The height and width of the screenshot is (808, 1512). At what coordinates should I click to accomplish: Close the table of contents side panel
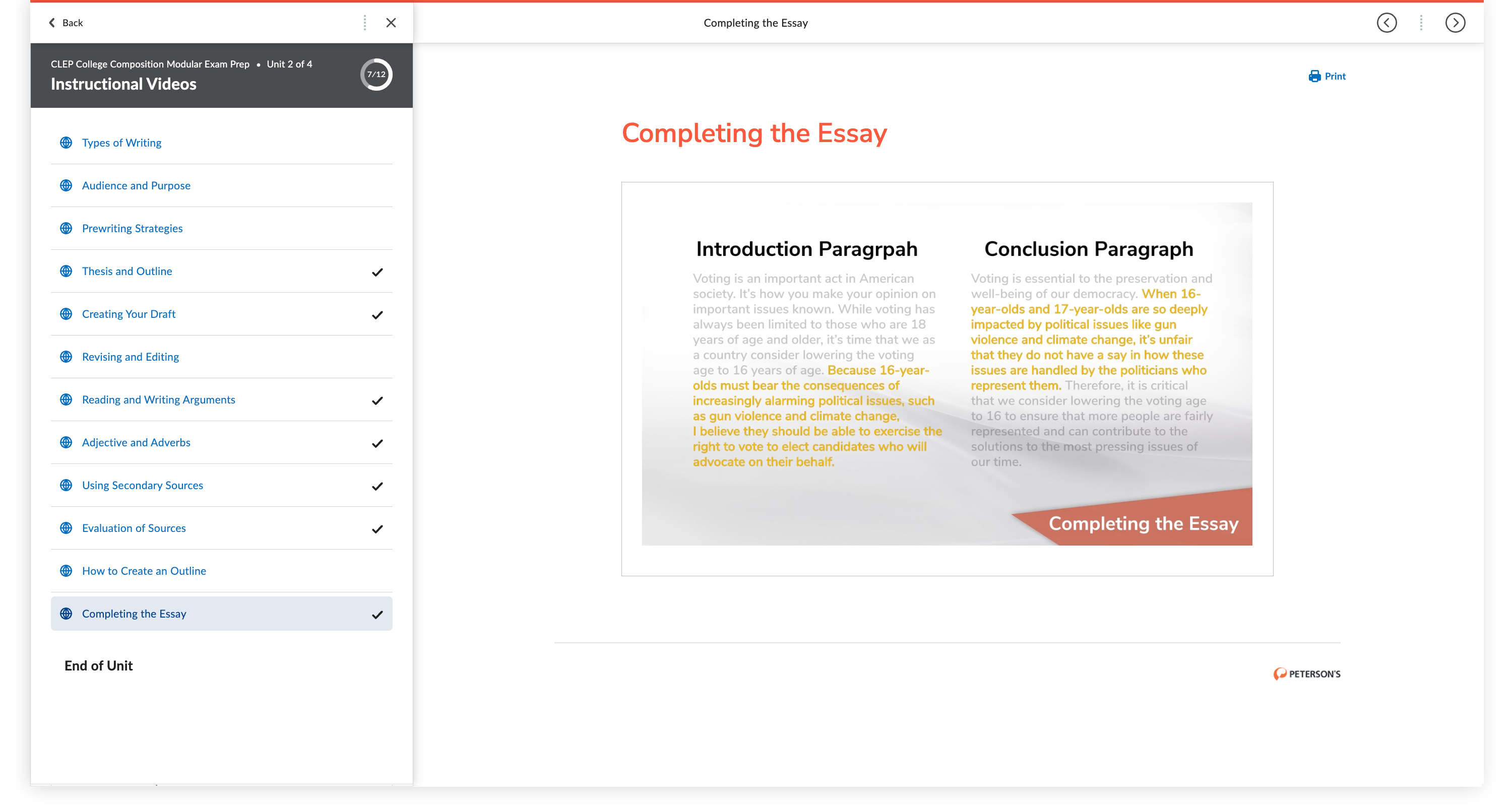point(391,23)
